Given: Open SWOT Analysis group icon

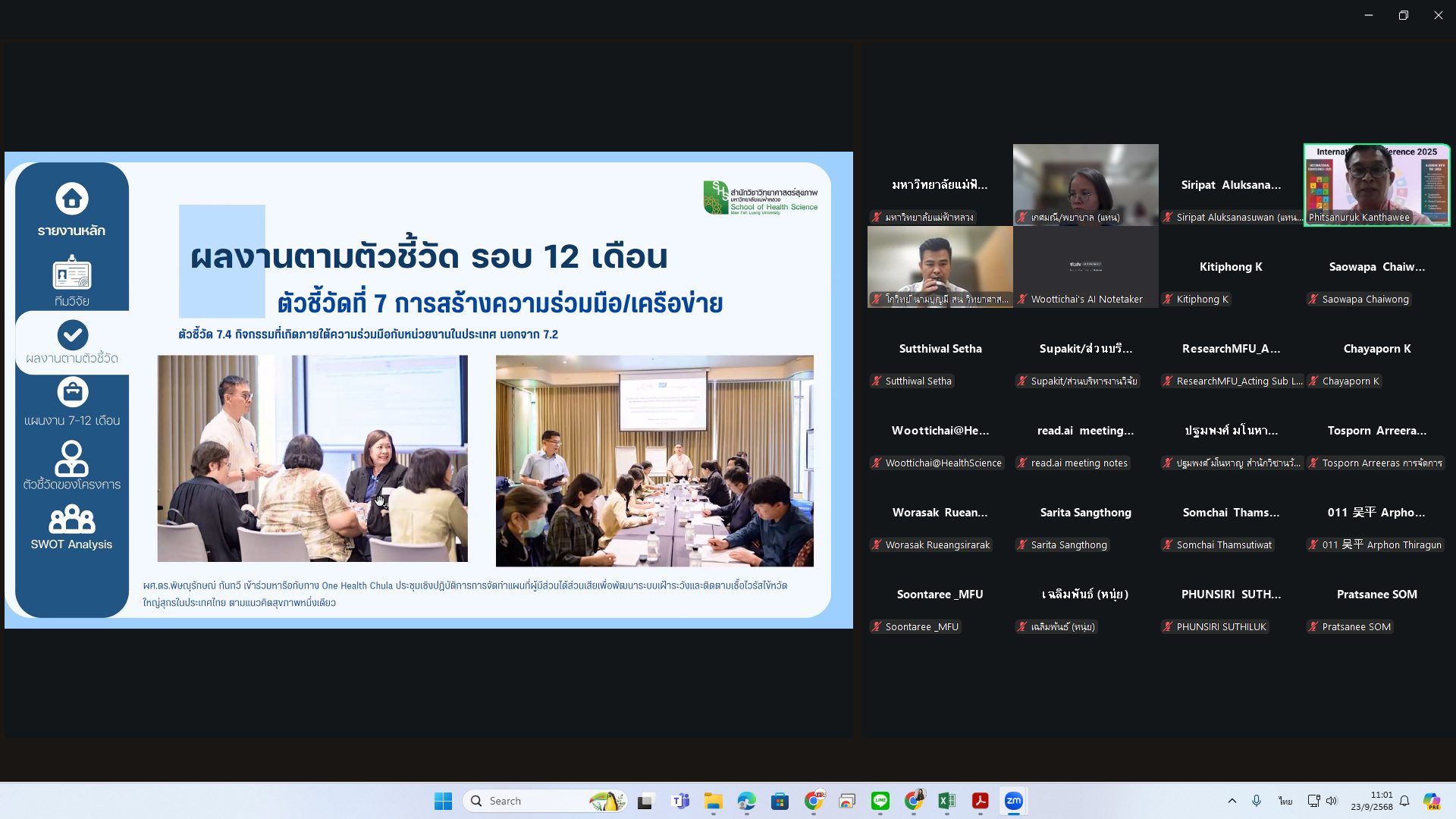Looking at the screenshot, I should [x=72, y=519].
